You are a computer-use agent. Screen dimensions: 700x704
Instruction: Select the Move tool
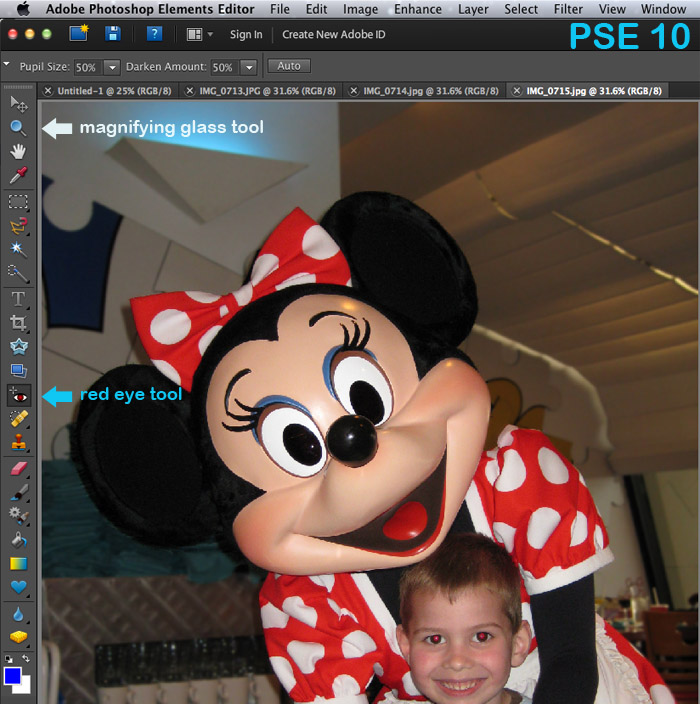[x=18, y=104]
